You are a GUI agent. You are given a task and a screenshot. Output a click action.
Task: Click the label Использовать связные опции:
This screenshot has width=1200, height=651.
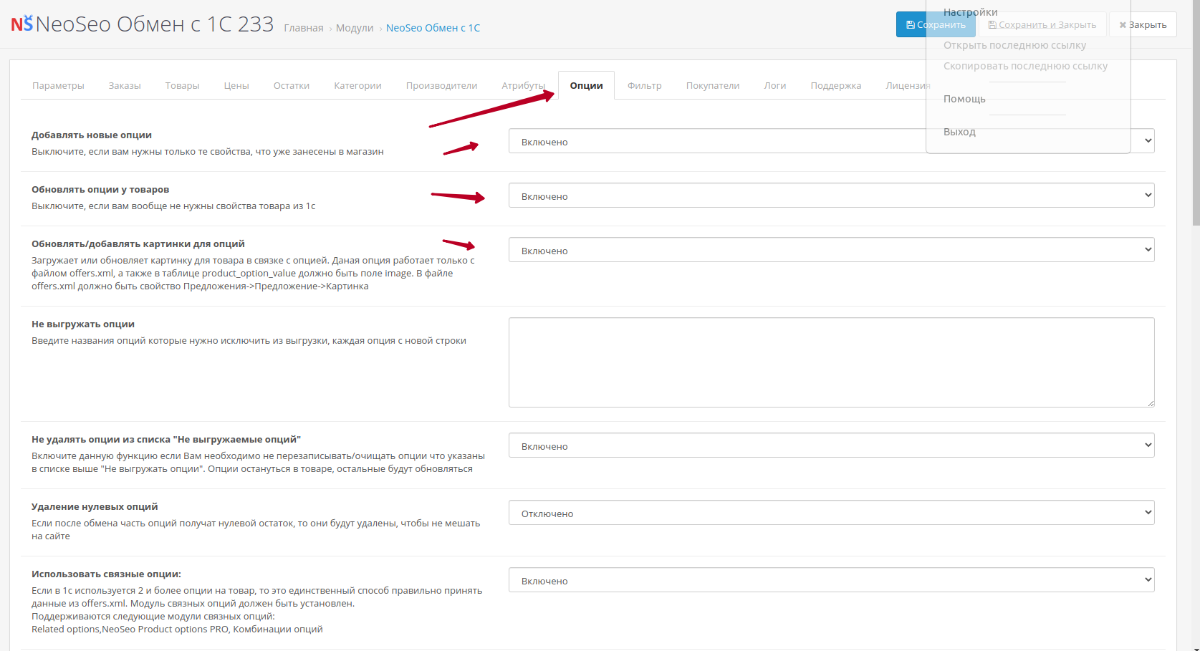106,574
